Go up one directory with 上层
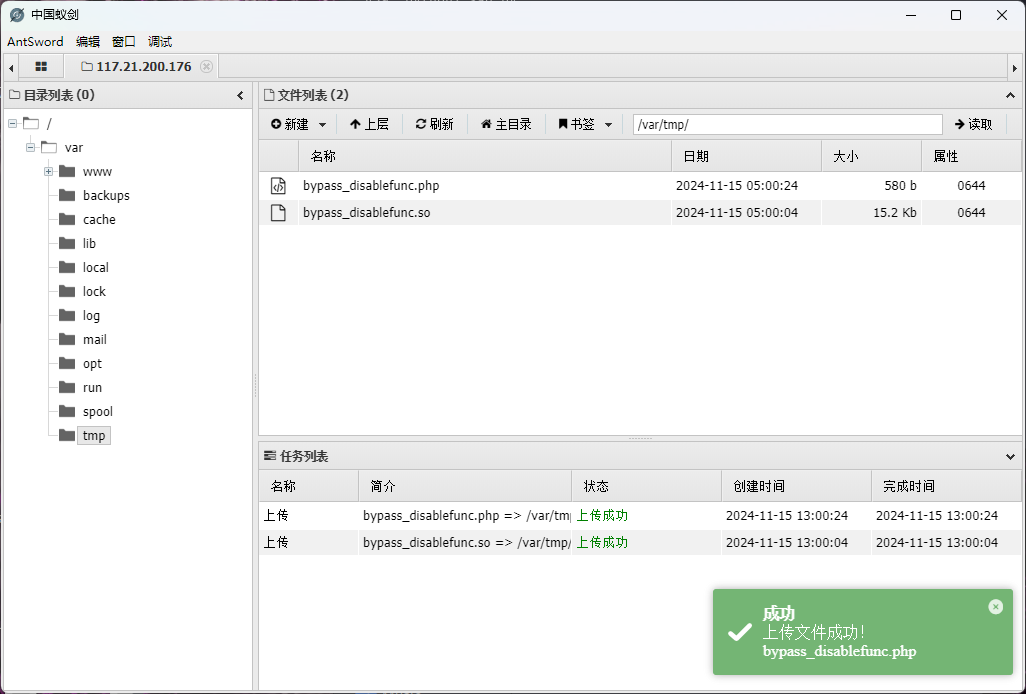 coord(369,124)
